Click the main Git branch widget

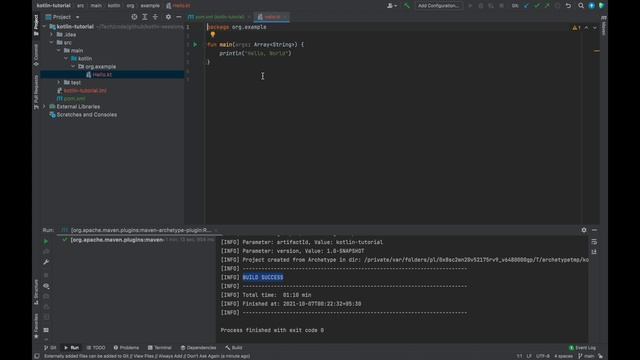point(586,356)
